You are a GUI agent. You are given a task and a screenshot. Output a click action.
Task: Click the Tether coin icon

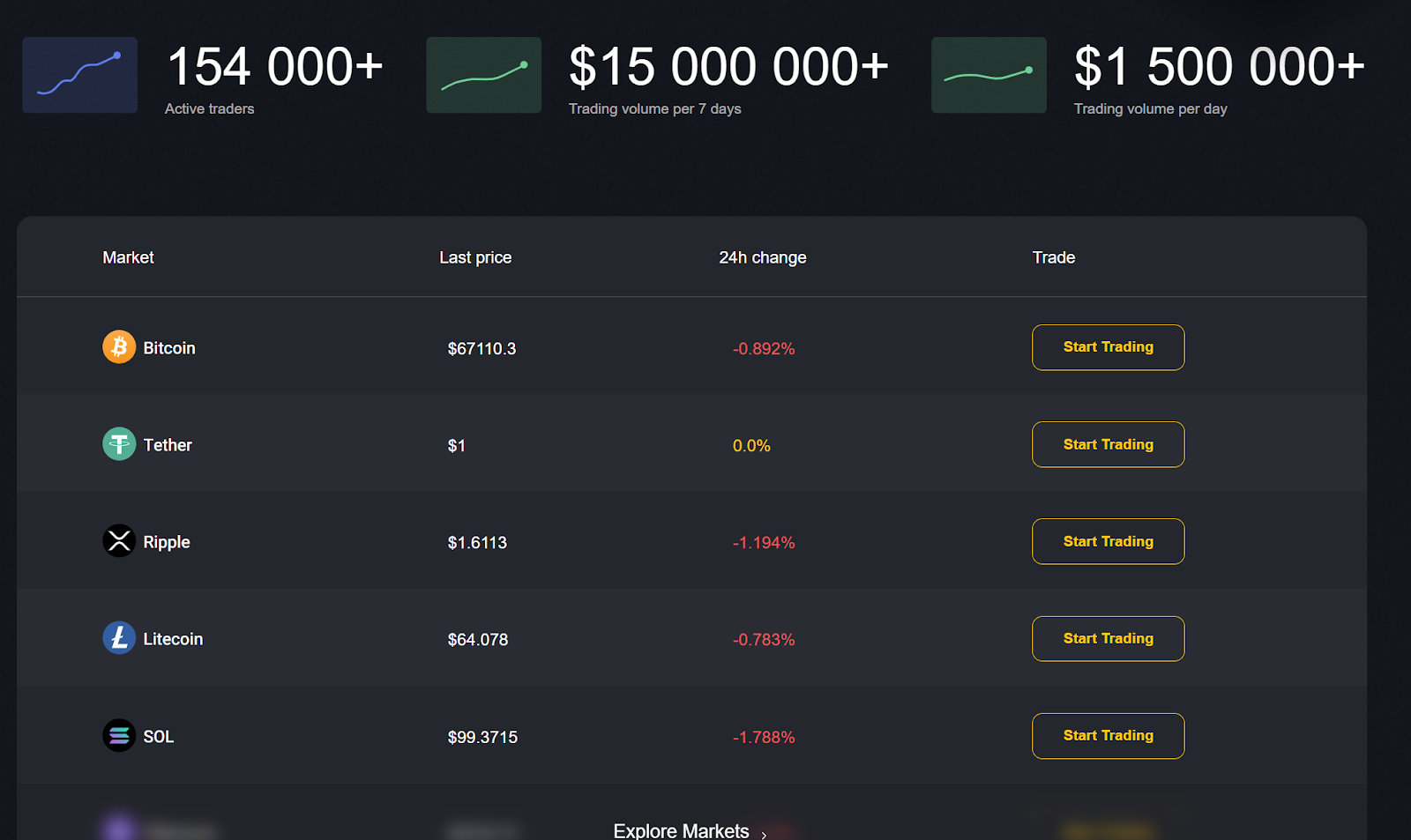point(119,444)
